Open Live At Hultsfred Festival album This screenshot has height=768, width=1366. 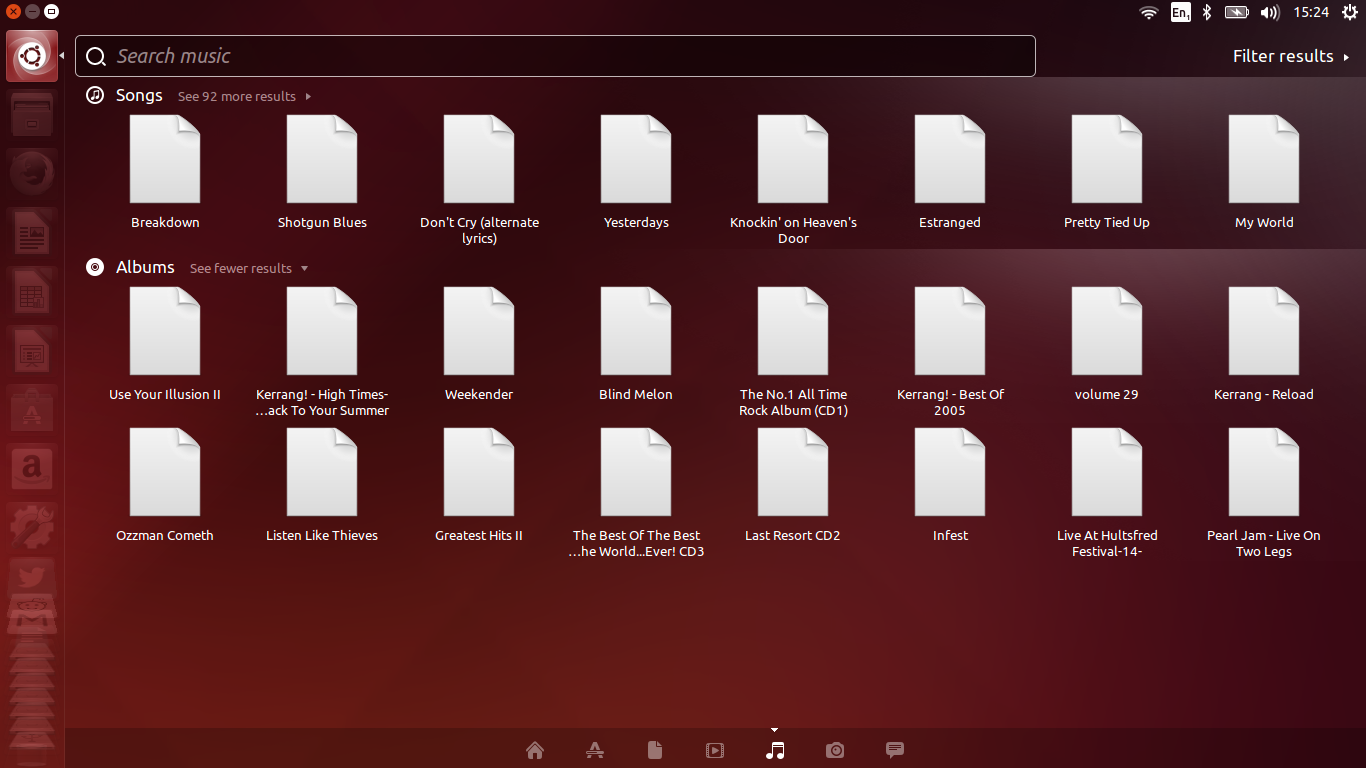tap(1107, 492)
